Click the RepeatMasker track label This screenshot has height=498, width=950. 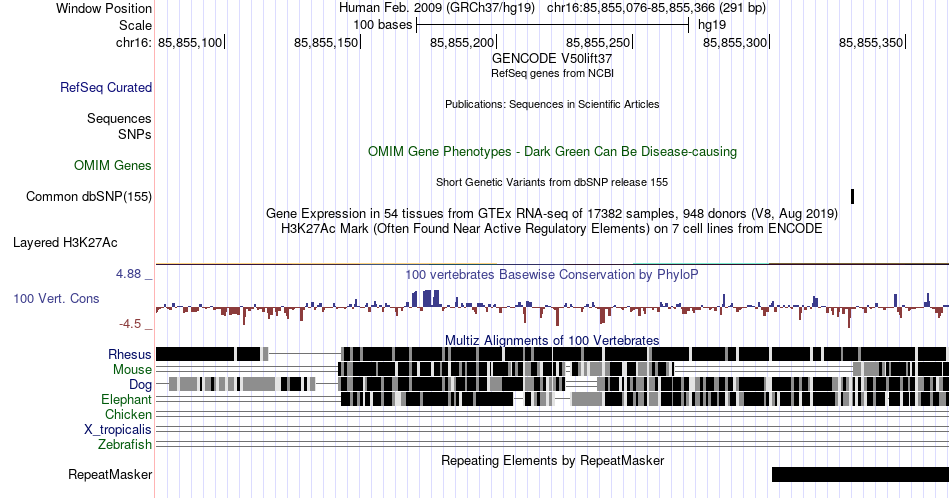click(110, 474)
